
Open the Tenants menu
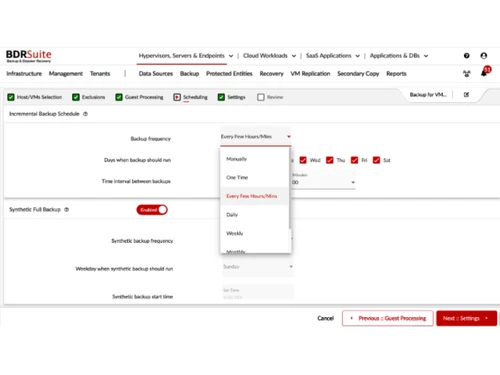click(x=100, y=74)
